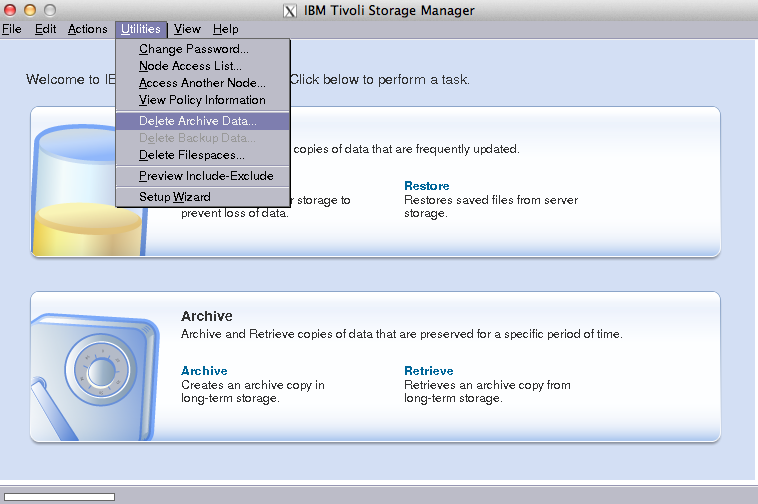Image resolution: width=758 pixels, height=504 pixels.
Task: Choose Node Access List menu entry
Action: click(x=190, y=66)
